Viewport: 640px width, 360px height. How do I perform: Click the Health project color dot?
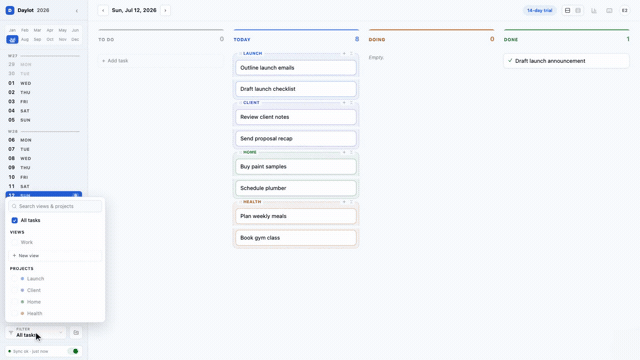click(22, 313)
